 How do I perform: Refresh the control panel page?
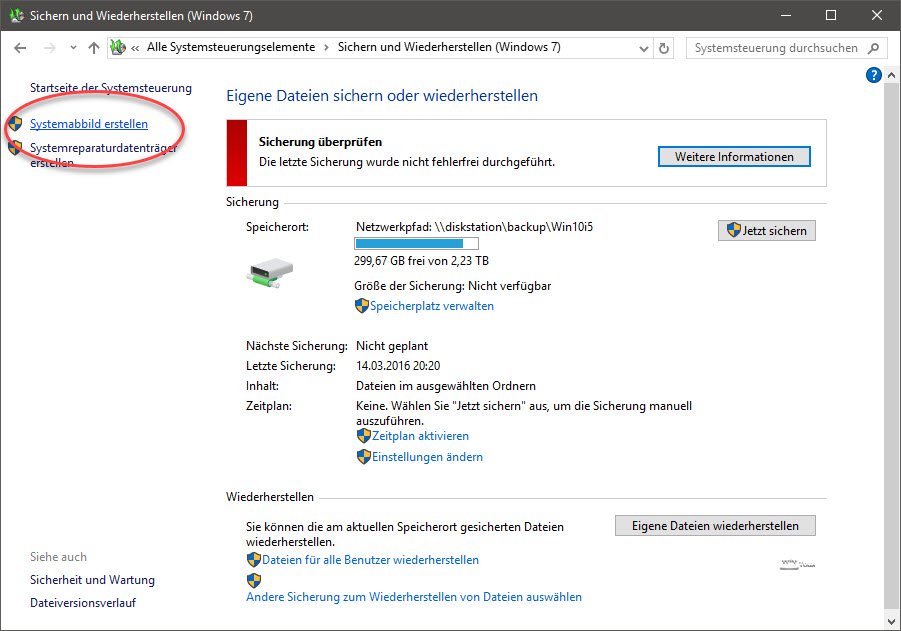coord(664,48)
